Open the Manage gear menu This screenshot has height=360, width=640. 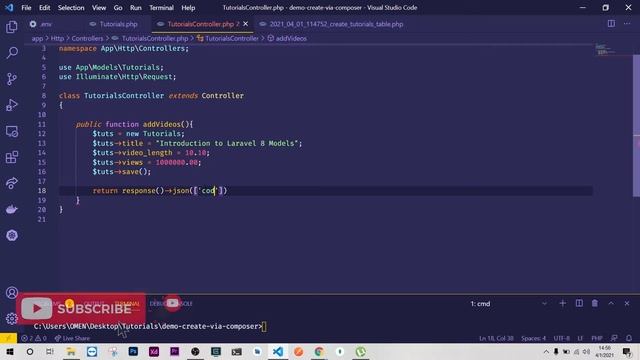(x=12, y=318)
